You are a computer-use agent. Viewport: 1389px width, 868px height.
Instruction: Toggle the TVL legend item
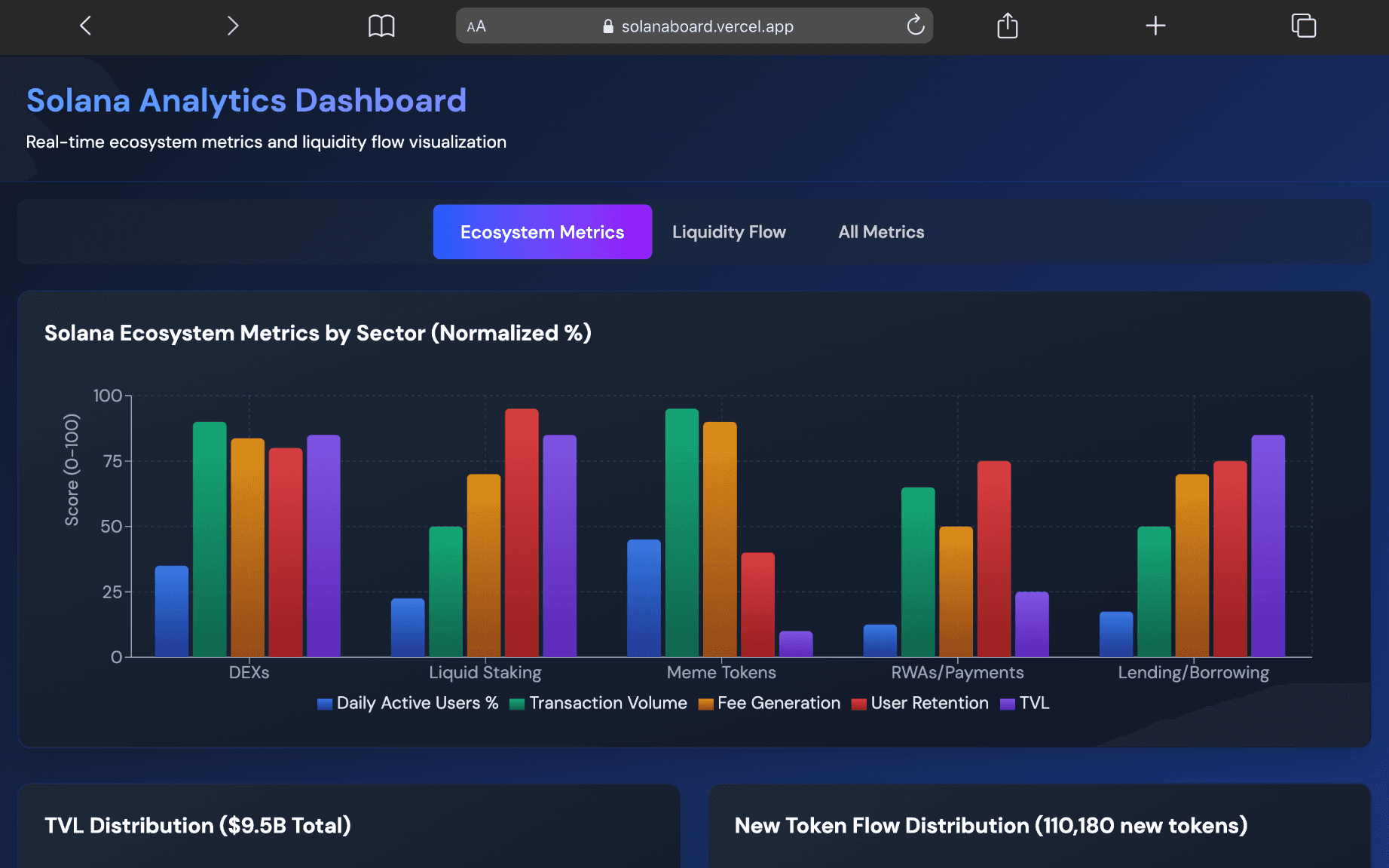click(1025, 703)
